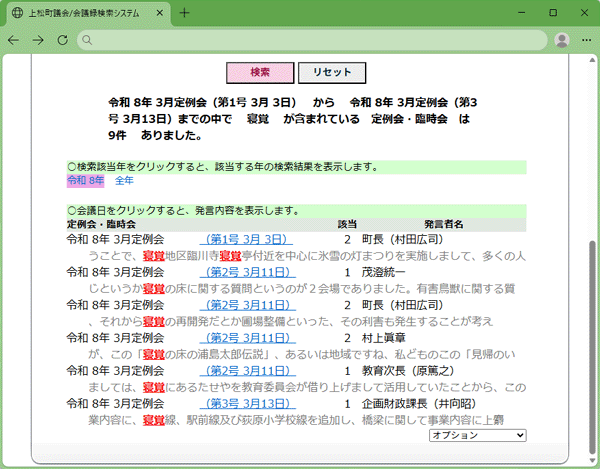
Task: Open a new tab with plus icon
Action: [184, 13]
